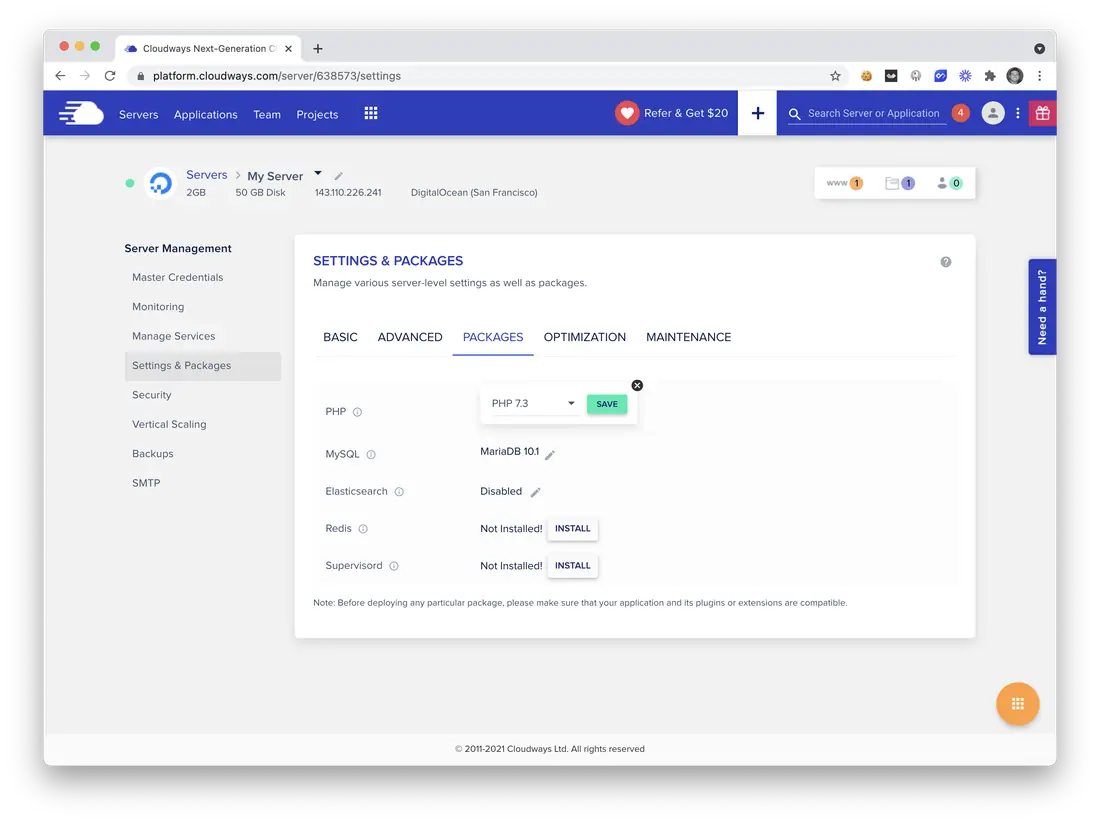Viewport: 1100px width, 823px height.
Task: Open notifications badge showing 4
Action: tap(960, 113)
